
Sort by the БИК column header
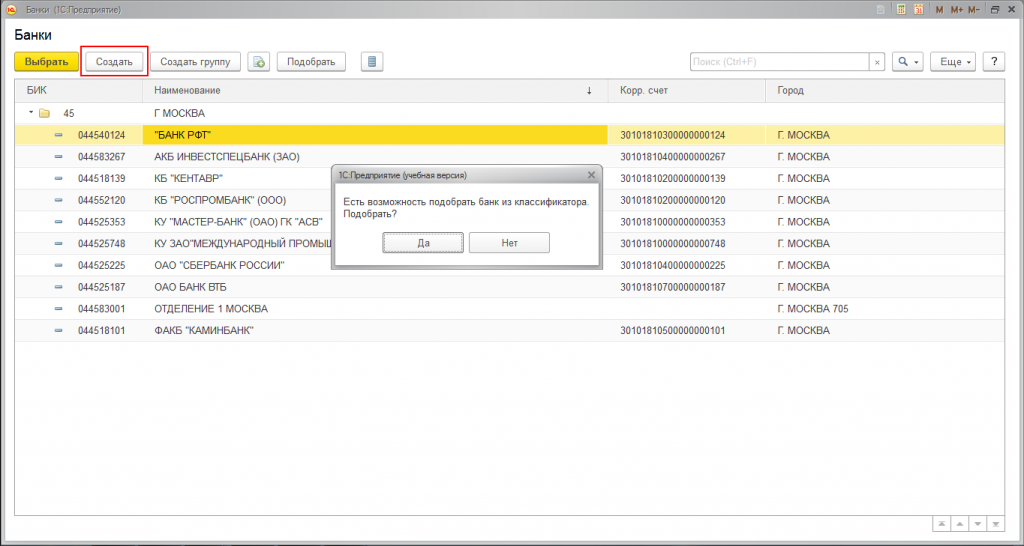pos(78,90)
